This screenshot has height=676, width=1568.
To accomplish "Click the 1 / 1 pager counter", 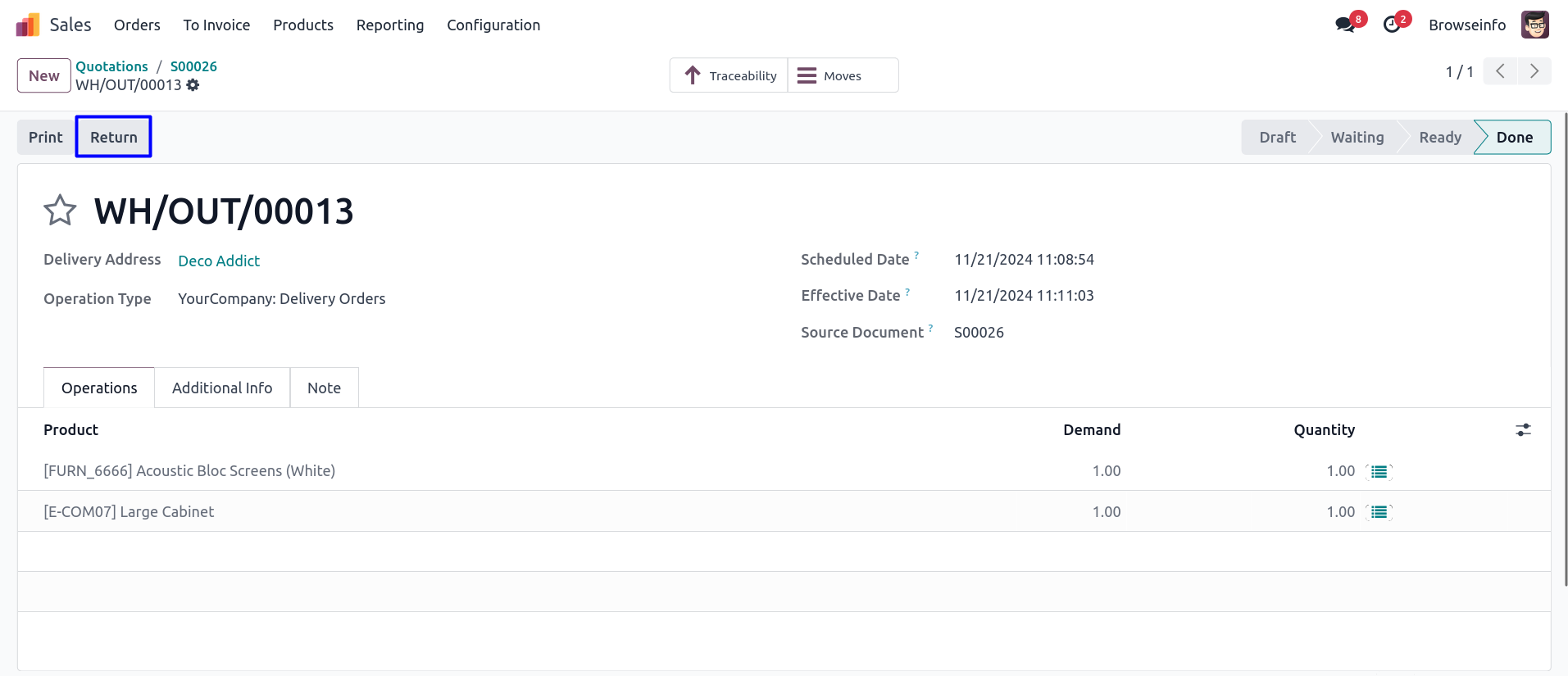I will [1459, 72].
